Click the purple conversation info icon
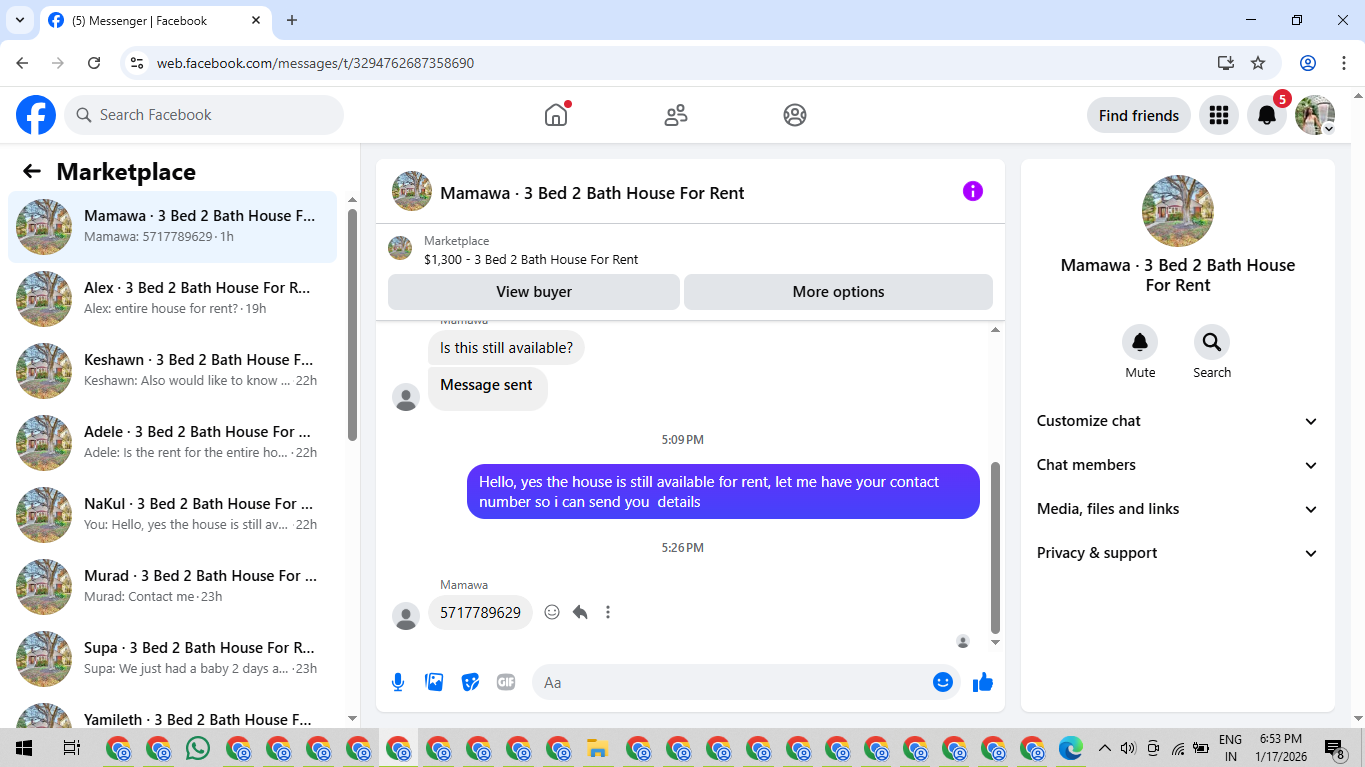This screenshot has width=1365, height=767. 973,191
